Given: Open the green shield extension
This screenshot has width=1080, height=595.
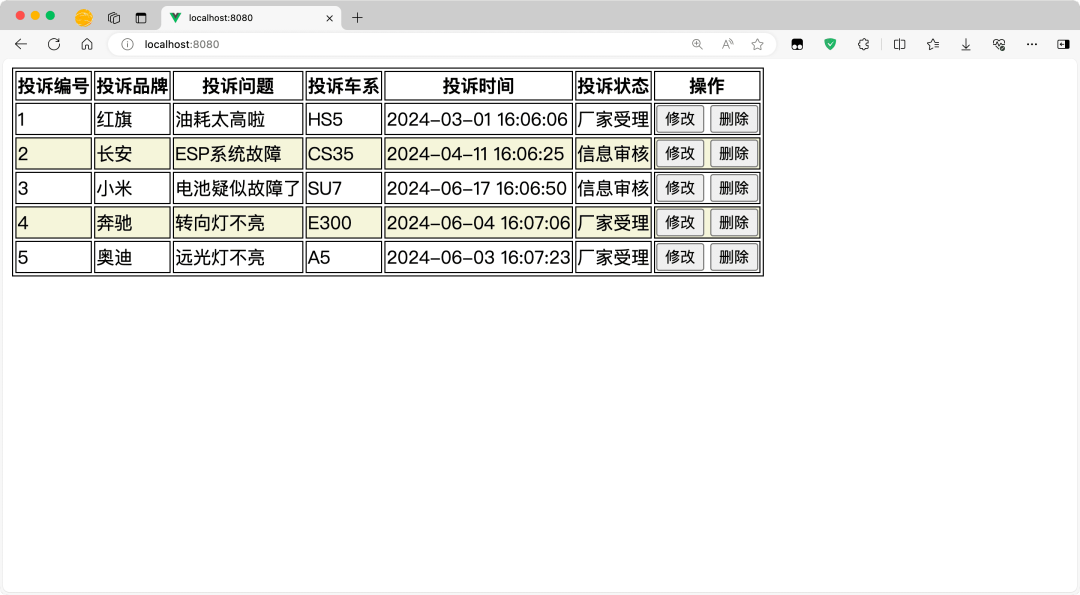Looking at the screenshot, I should tap(830, 44).
